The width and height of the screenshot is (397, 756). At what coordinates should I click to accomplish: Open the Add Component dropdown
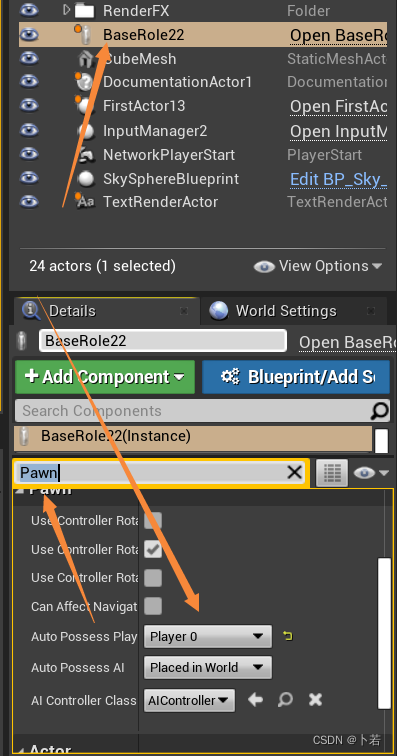[105, 377]
